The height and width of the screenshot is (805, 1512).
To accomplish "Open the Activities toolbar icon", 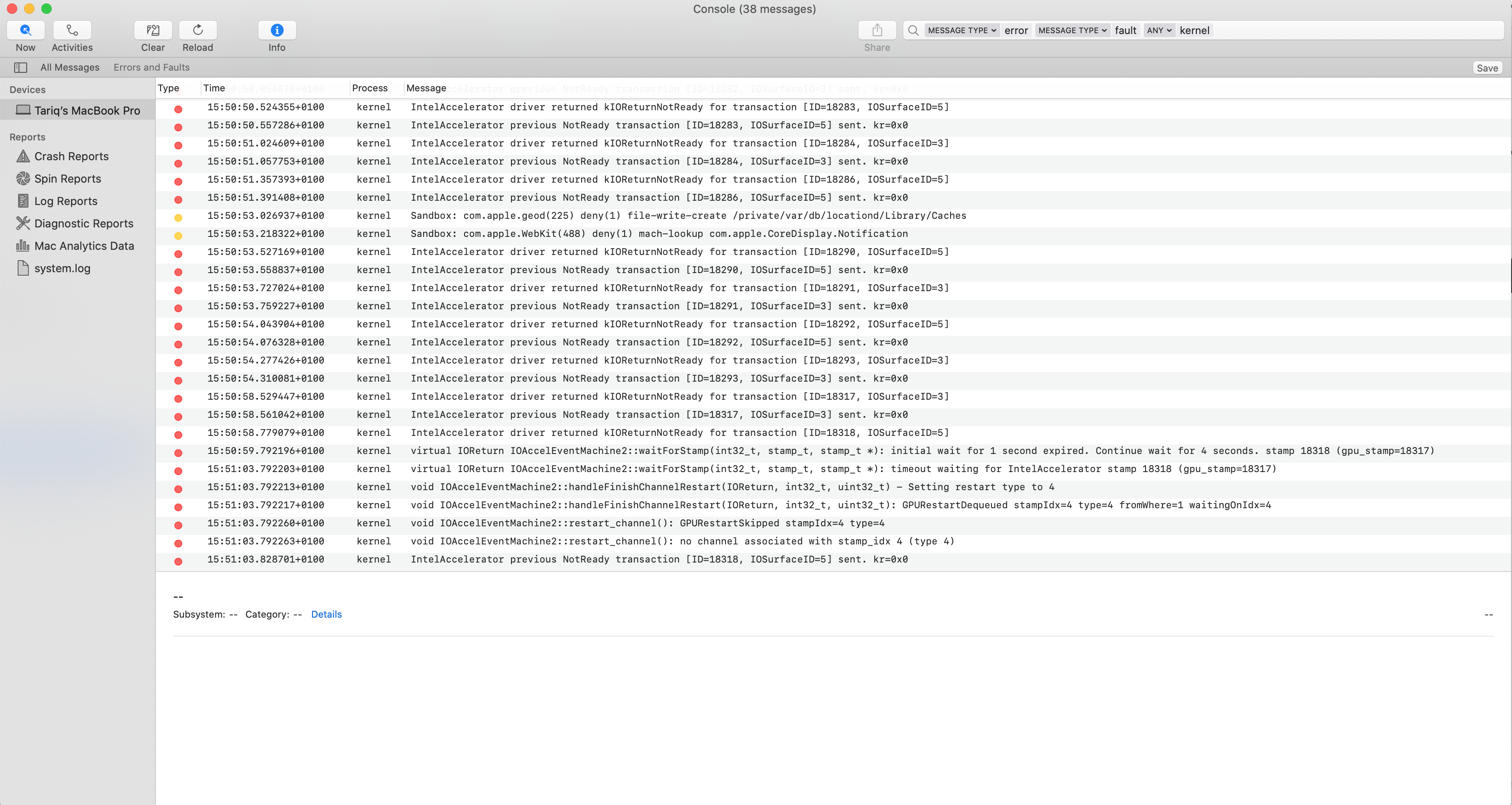I will click(72, 30).
